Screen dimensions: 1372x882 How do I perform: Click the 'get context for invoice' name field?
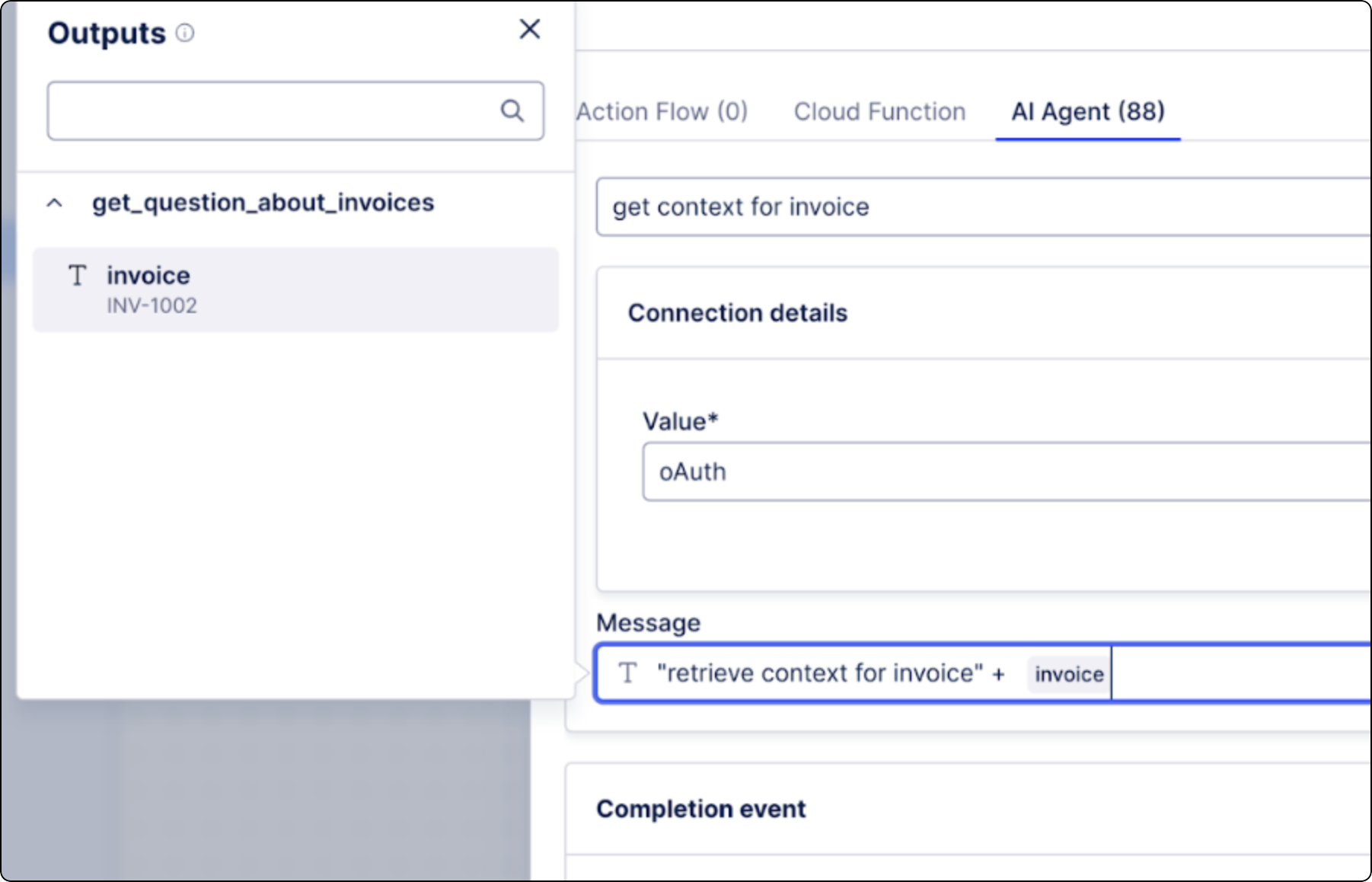click(982, 207)
